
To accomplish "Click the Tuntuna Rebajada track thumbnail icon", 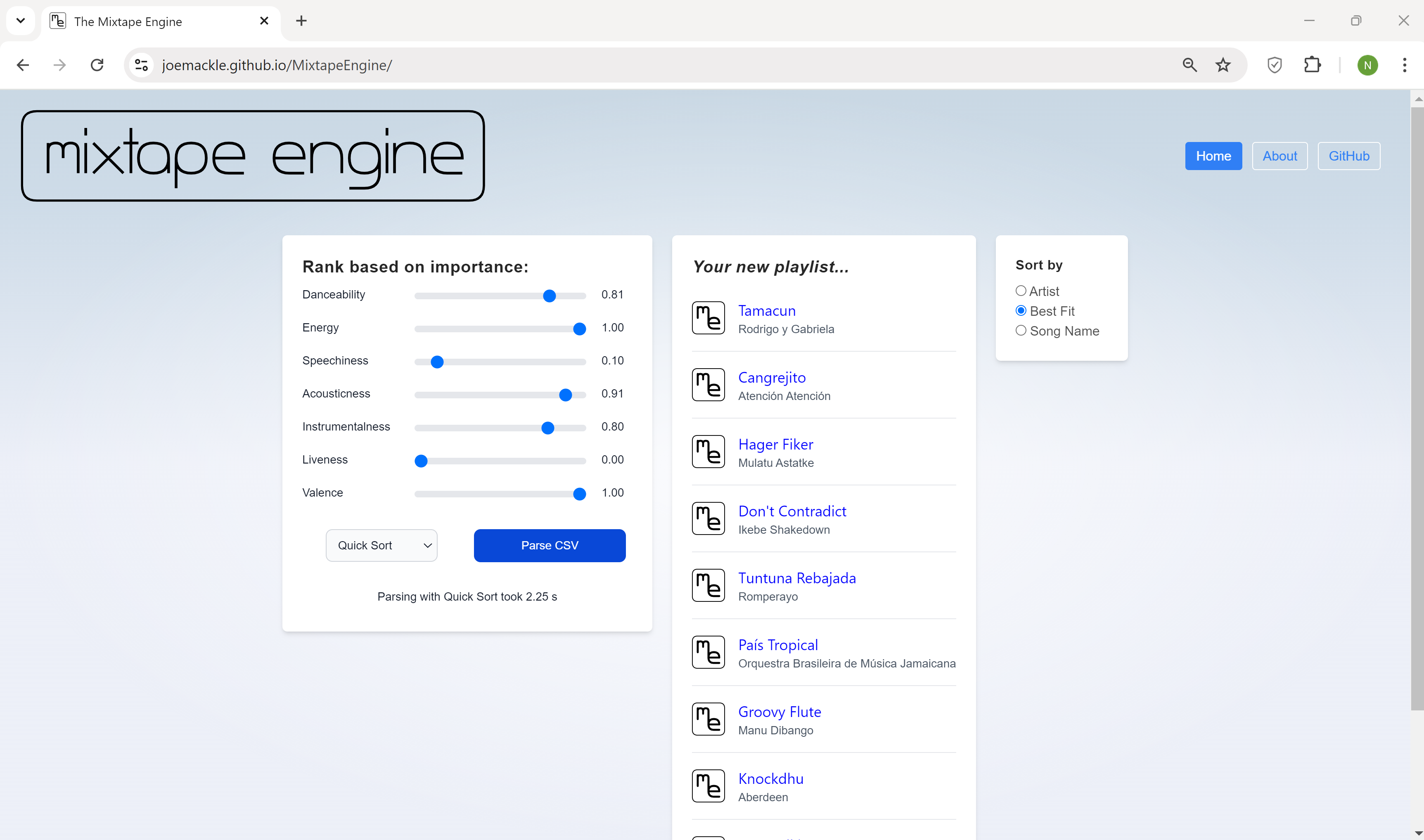I will coord(708,585).
